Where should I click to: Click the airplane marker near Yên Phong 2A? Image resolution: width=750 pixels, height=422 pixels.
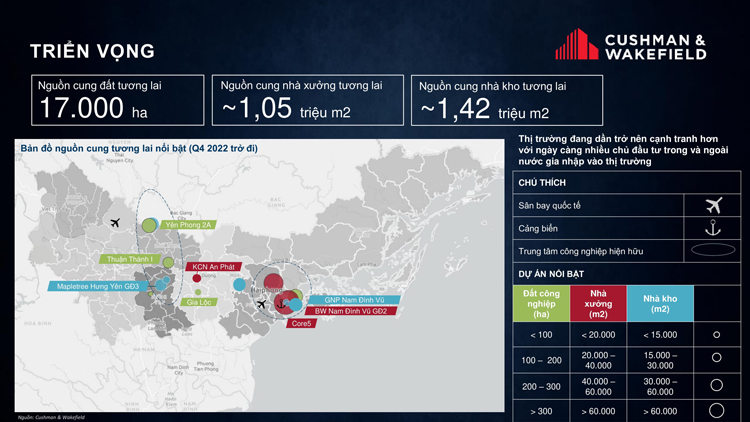tap(116, 222)
